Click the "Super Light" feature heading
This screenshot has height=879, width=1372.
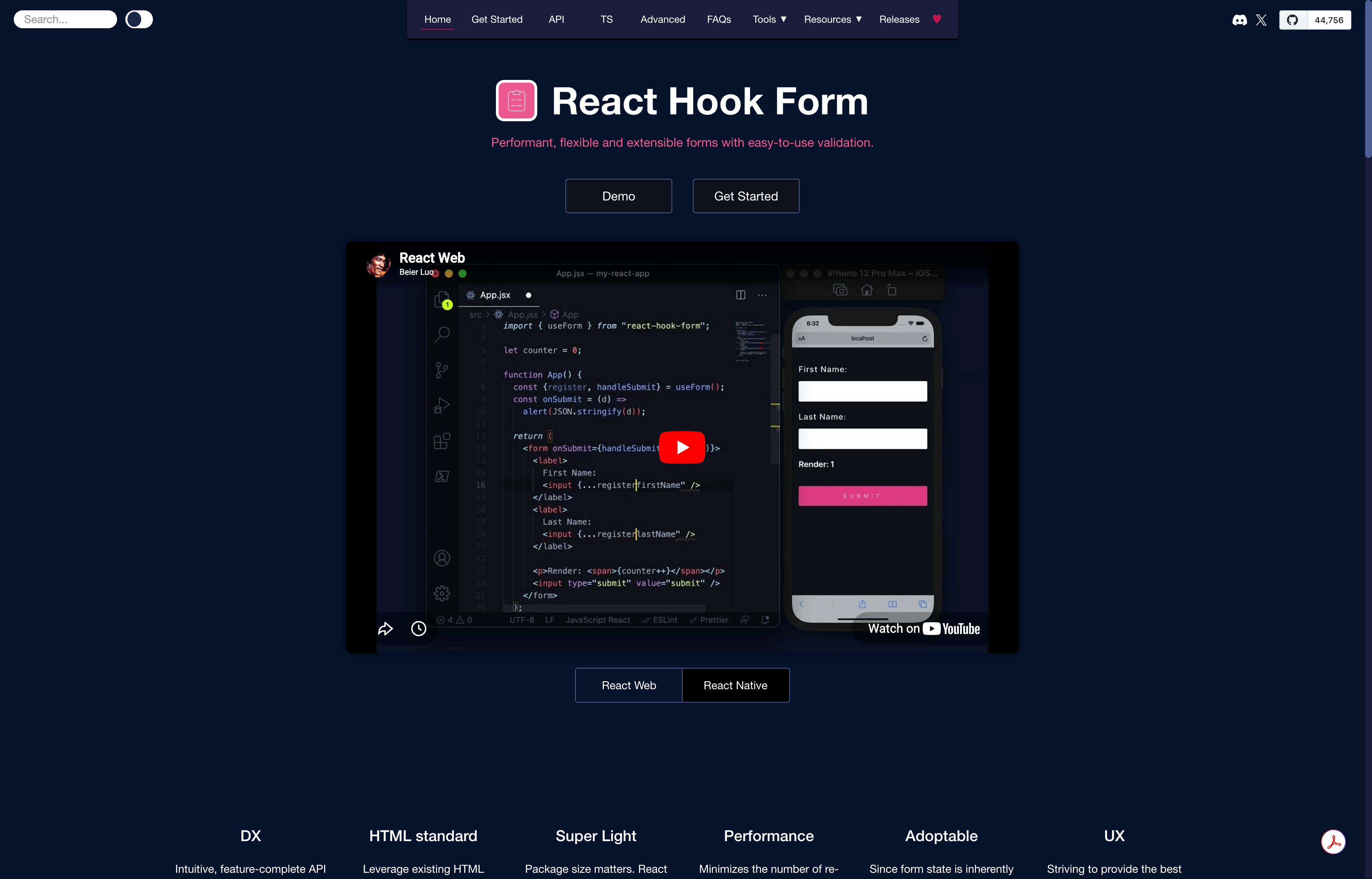pyautogui.click(x=596, y=836)
